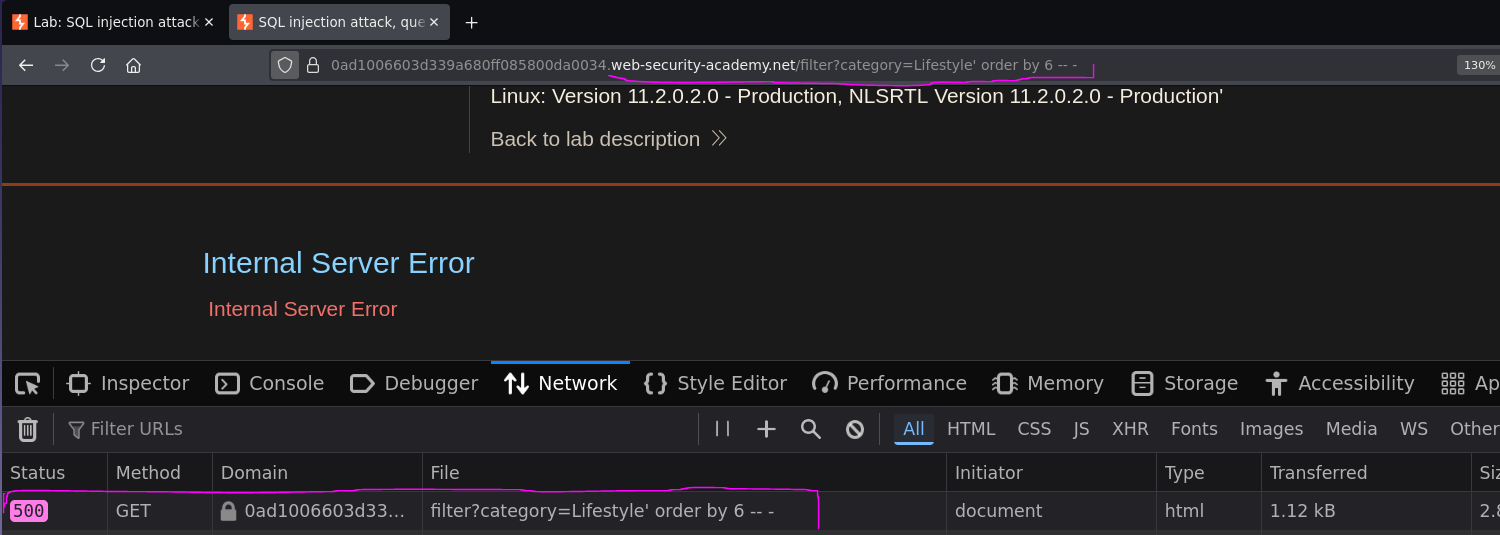The image size is (1500, 535).
Task: Filter requests by HTML
Action: coord(971,429)
